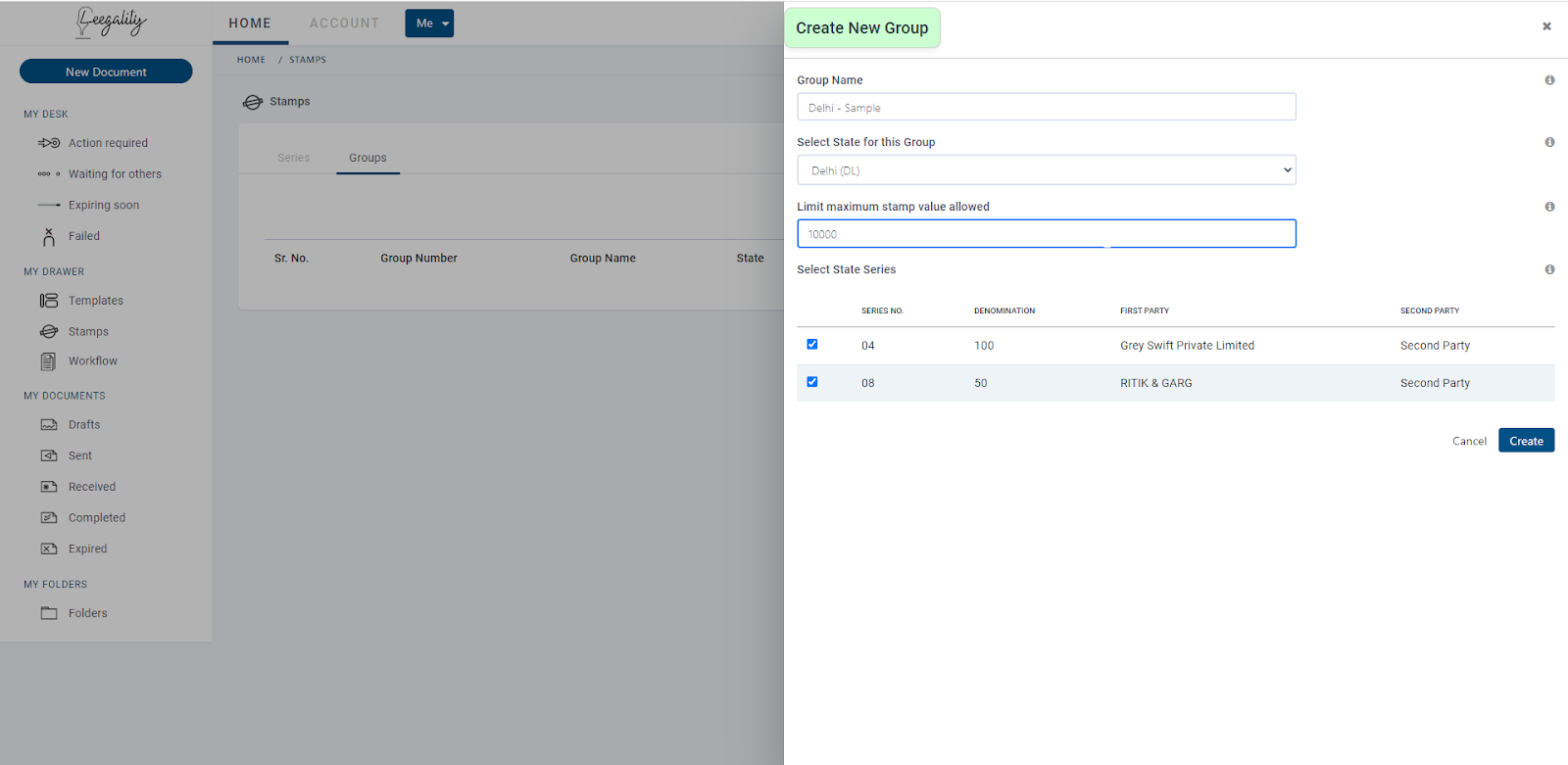Click info icon next to Group Name
The height and width of the screenshot is (765, 1568).
(1549, 80)
